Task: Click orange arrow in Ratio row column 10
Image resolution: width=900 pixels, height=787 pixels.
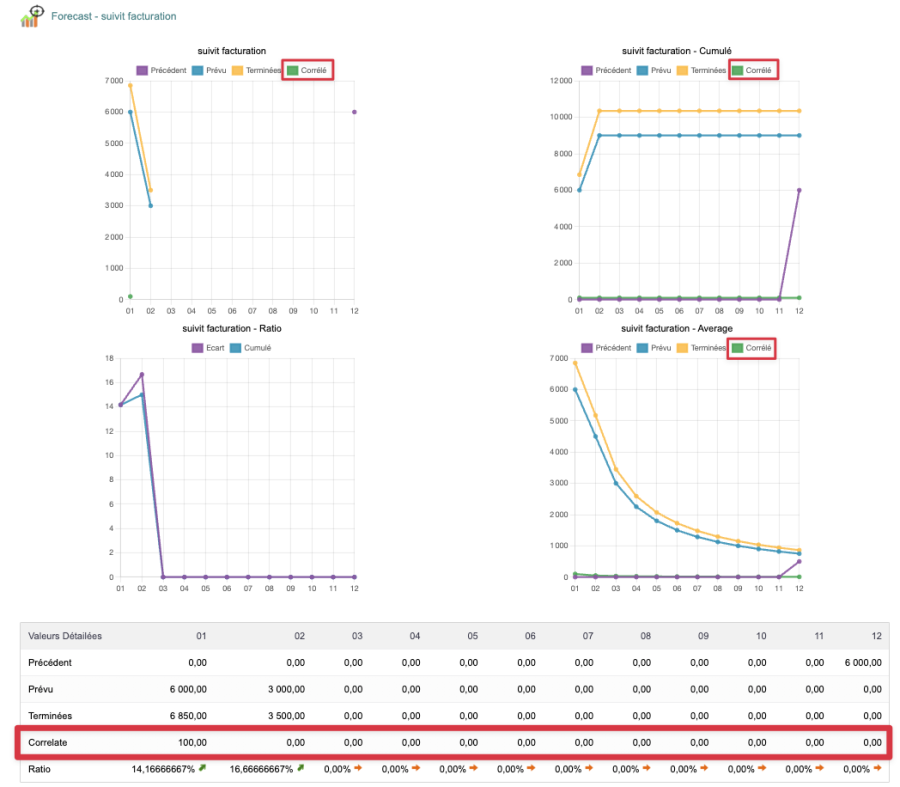Action: click(x=764, y=769)
